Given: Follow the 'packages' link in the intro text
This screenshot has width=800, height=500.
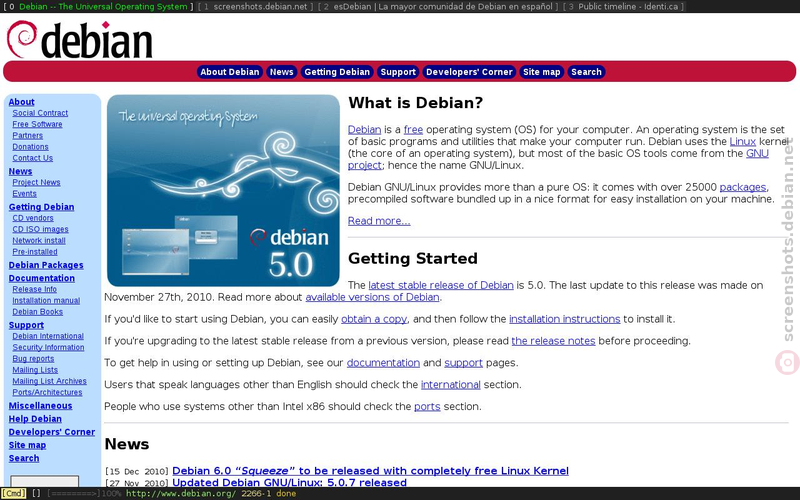Looking at the screenshot, I should click(743, 188).
